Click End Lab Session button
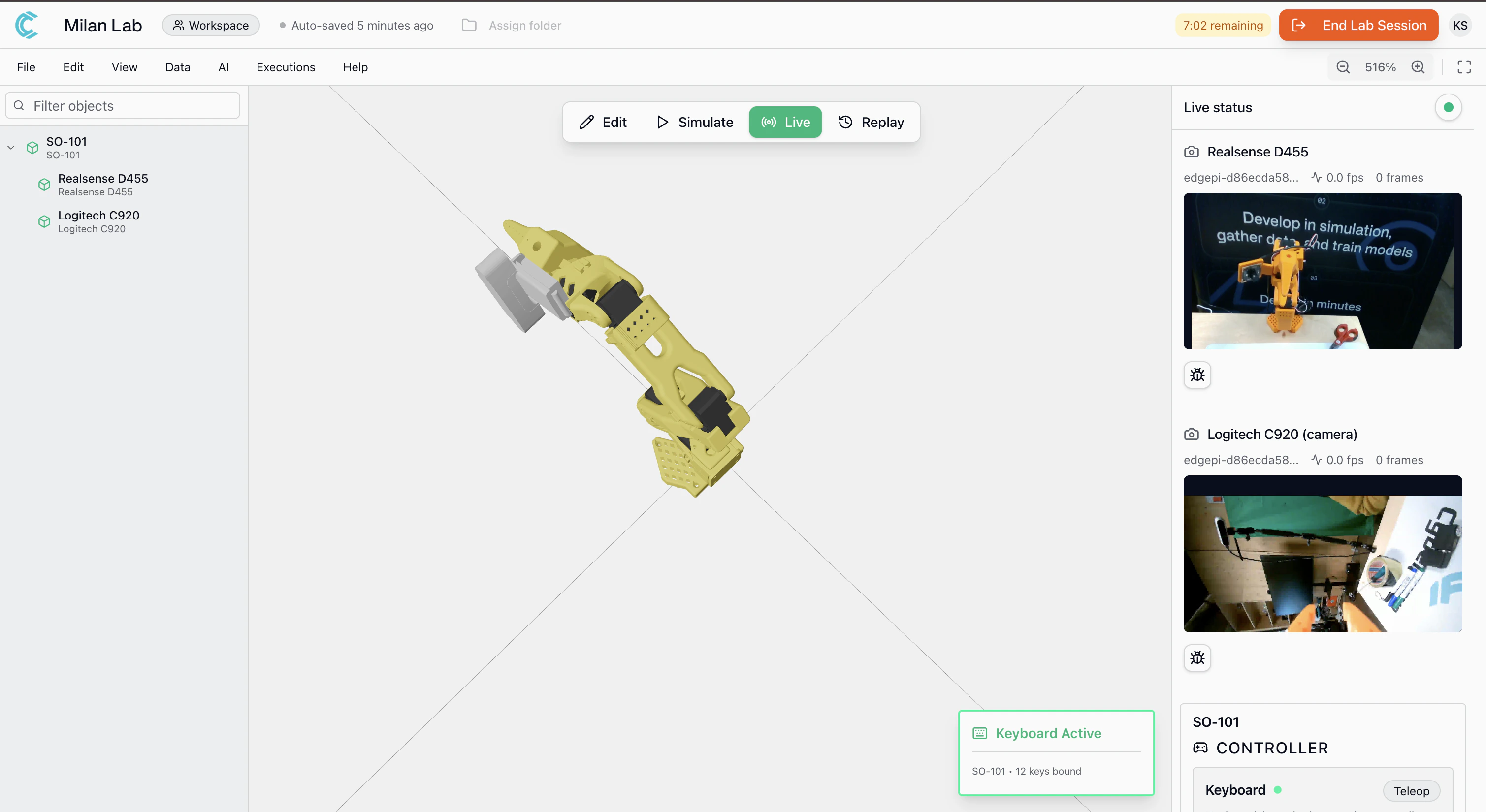This screenshot has width=1486, height=812. pyautogui.click(x=1358, y=26)
